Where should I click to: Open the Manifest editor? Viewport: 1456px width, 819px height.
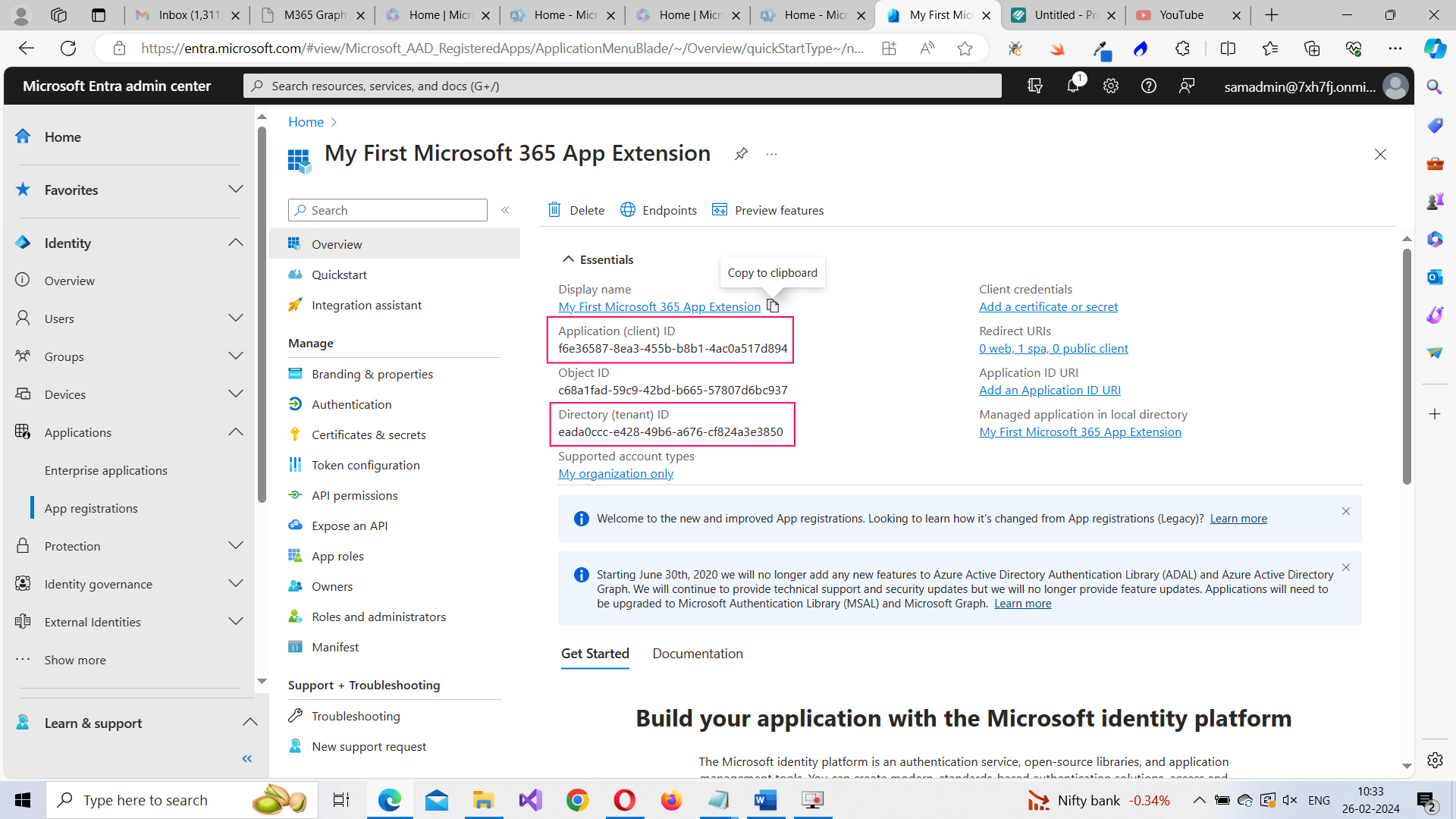(334, 647)
